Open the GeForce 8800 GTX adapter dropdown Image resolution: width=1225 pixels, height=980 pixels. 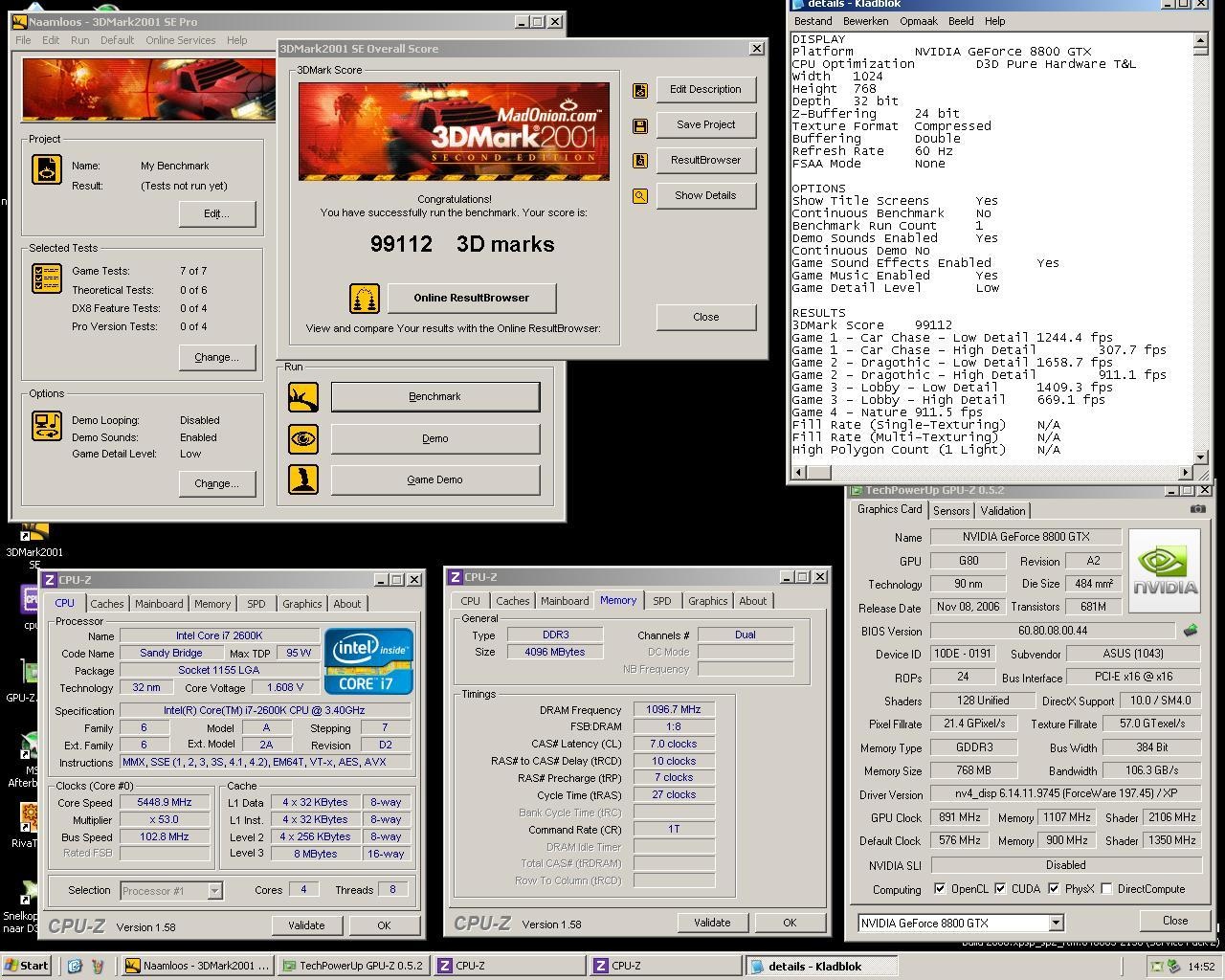(1056, 924)
